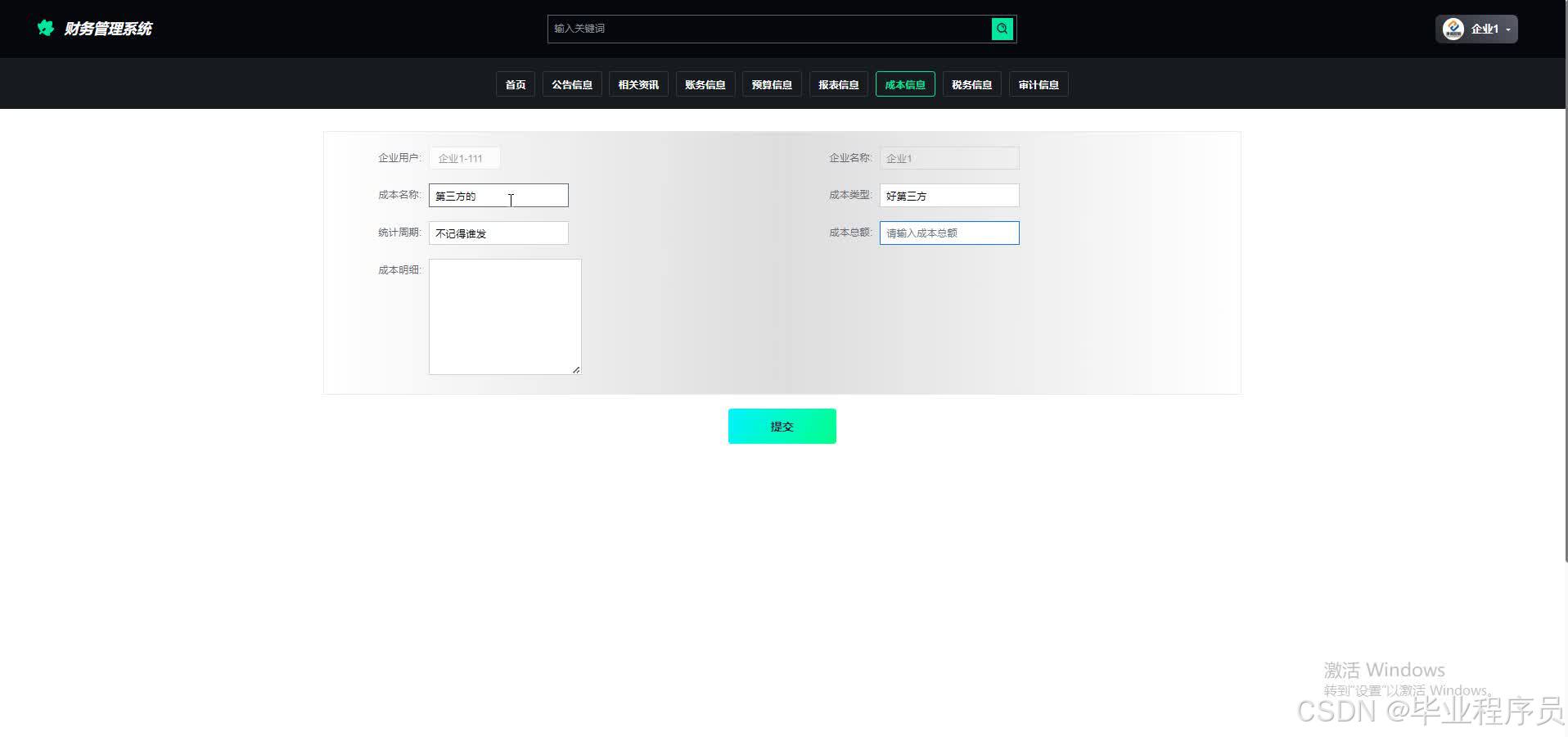Screen dimensions: 1568x737
Task: Open the 税务信息 menu item
Action: point(972,84)
